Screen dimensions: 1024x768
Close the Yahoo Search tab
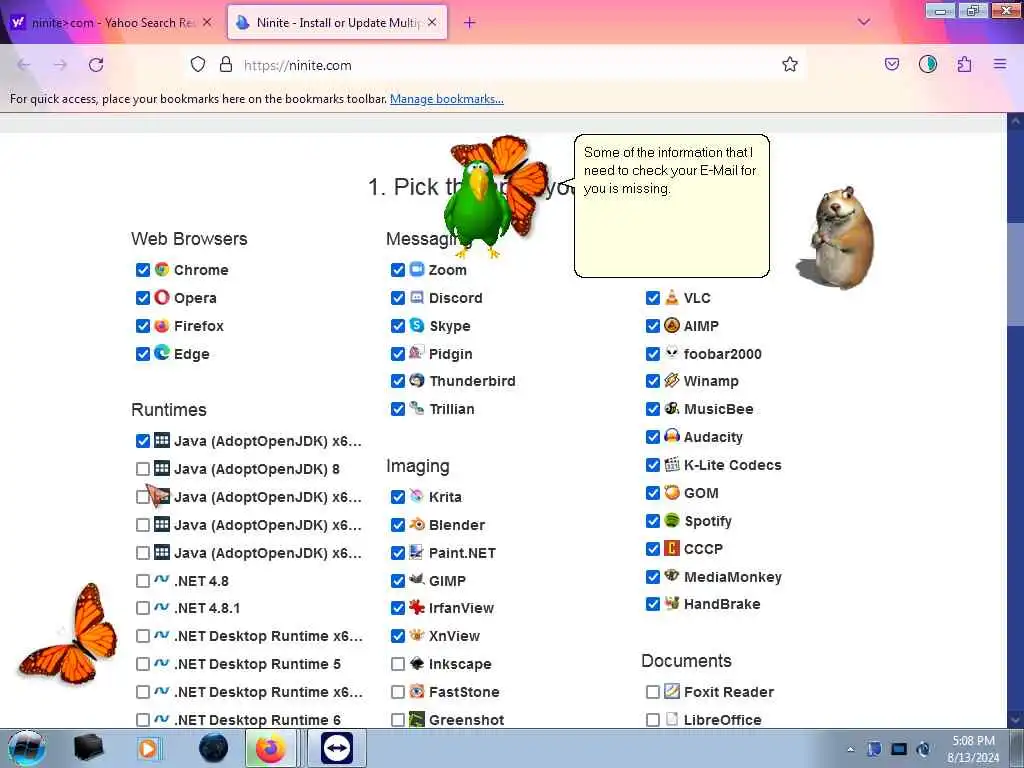coord(207,22)
